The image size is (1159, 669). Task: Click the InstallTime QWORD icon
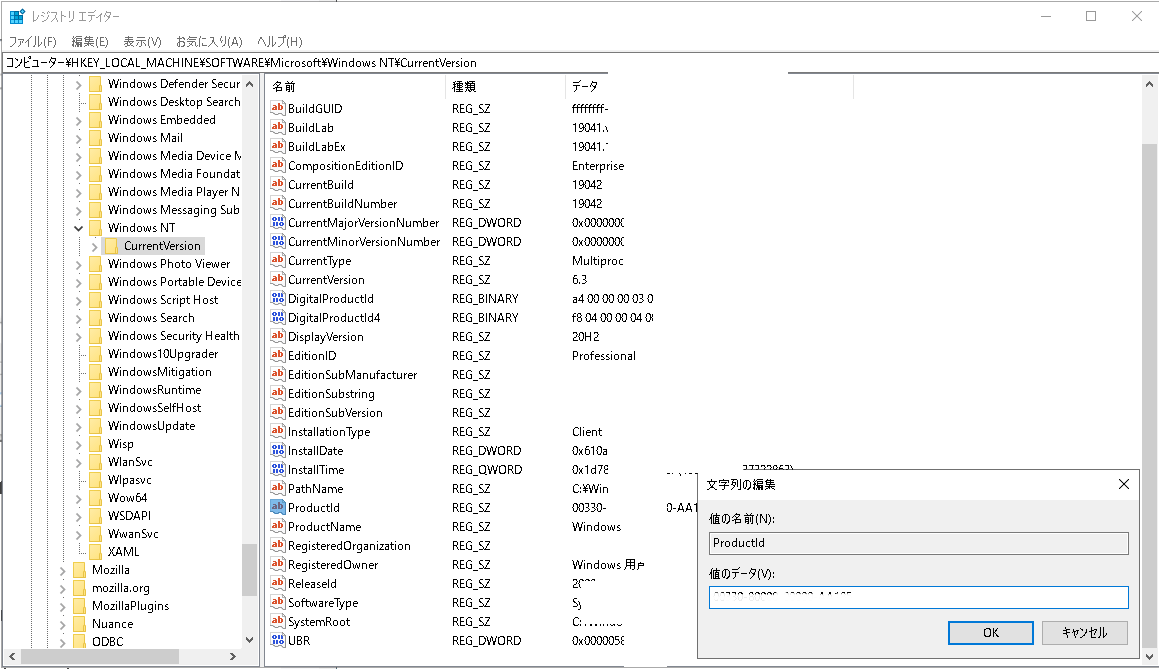(x=277, y=469)
